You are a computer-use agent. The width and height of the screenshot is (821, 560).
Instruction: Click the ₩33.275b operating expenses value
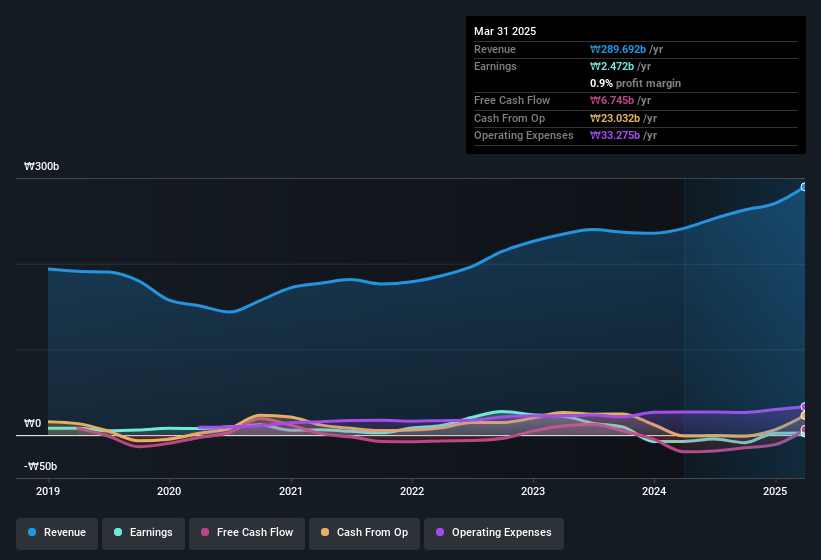(615, 136)
